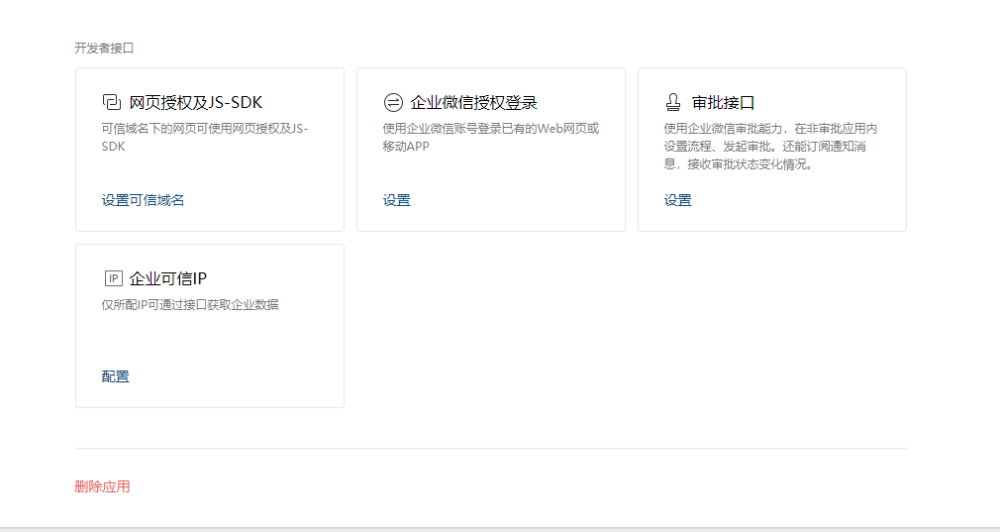The image size is (1000, 532).
Task: Click description 仅所配IP可通过接口获取企业数据
Action: (x=190, y=305)
